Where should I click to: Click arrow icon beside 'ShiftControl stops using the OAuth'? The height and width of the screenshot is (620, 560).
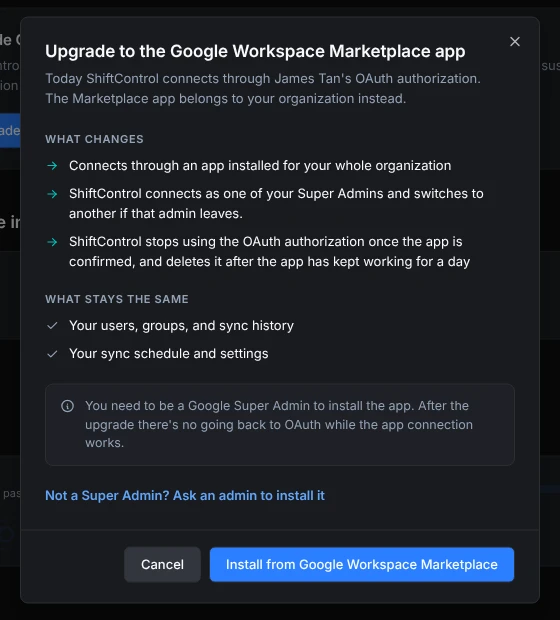52,242
